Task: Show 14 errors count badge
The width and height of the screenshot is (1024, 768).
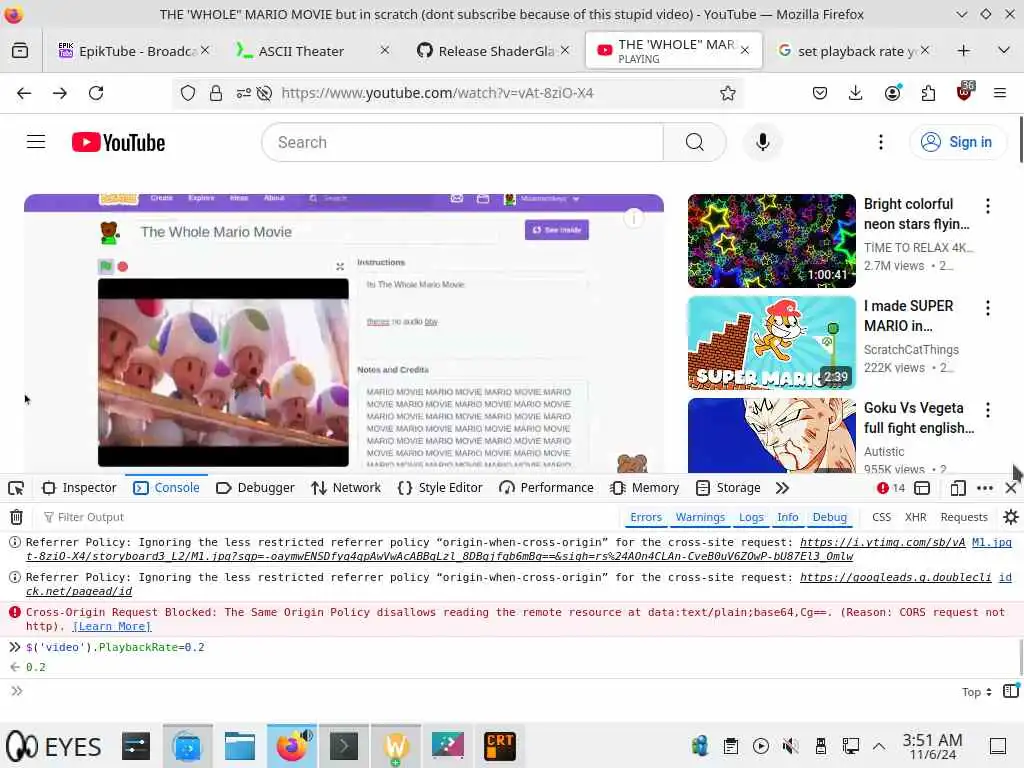Action: tap(891, 488)
